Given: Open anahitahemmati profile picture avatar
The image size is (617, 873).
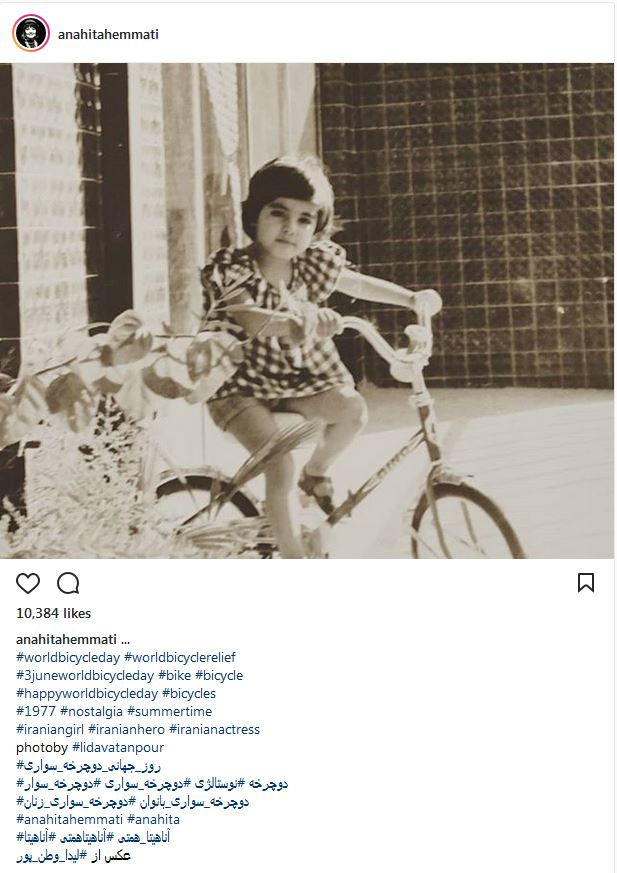Looking at the screenshot, I should (31, 33).
